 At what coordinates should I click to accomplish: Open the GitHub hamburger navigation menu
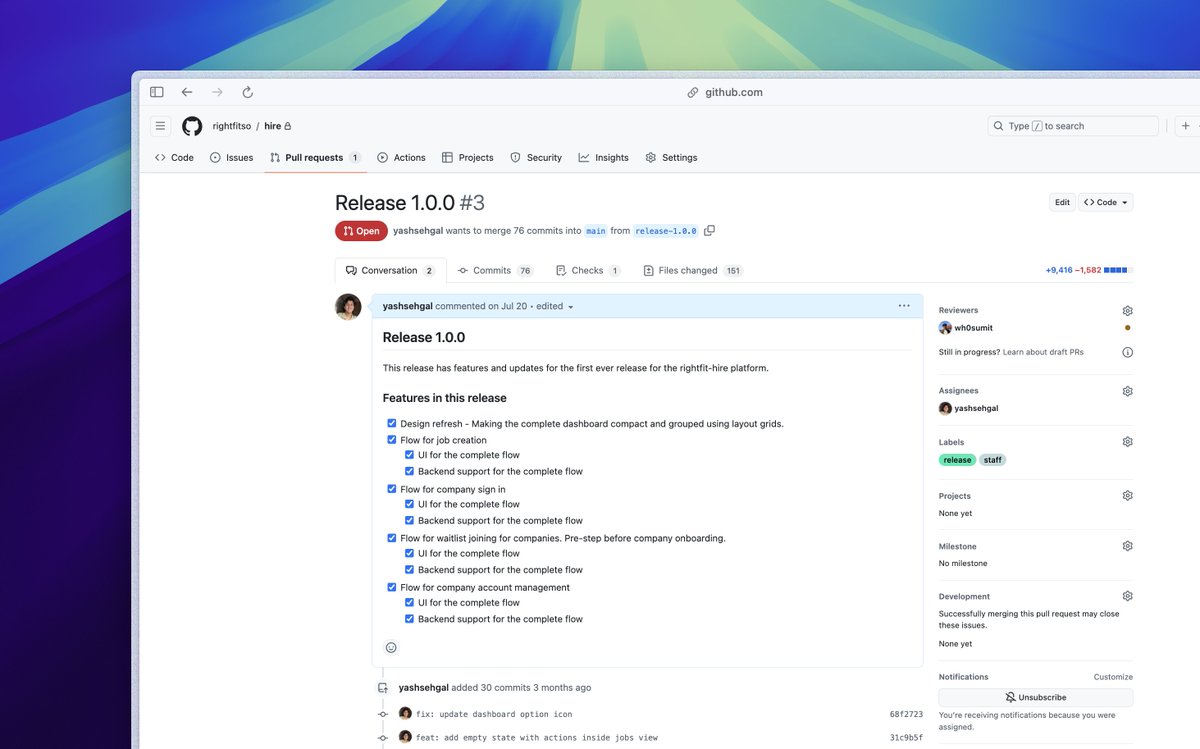click(x=160, y=126)
